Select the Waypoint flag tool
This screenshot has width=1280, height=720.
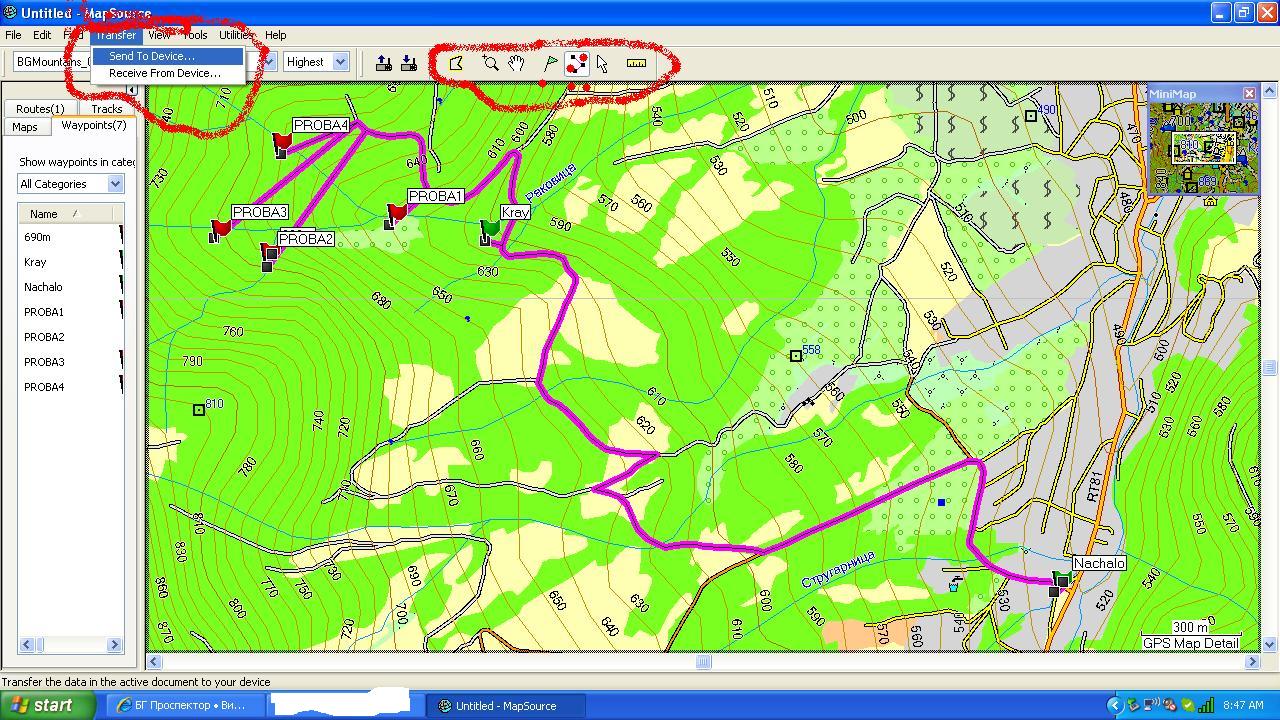550,63
